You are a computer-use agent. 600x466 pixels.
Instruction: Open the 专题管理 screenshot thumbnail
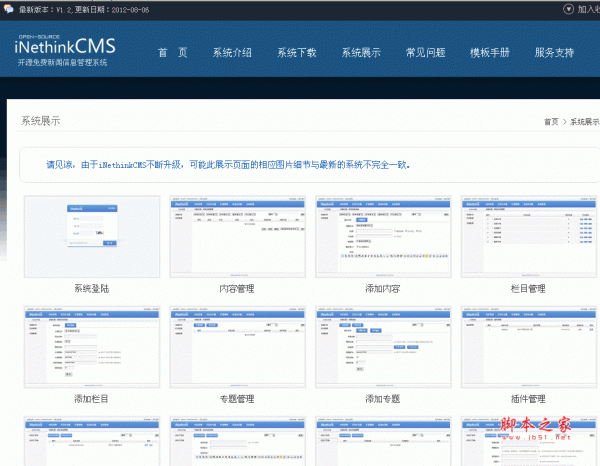(x=238, y=347)
